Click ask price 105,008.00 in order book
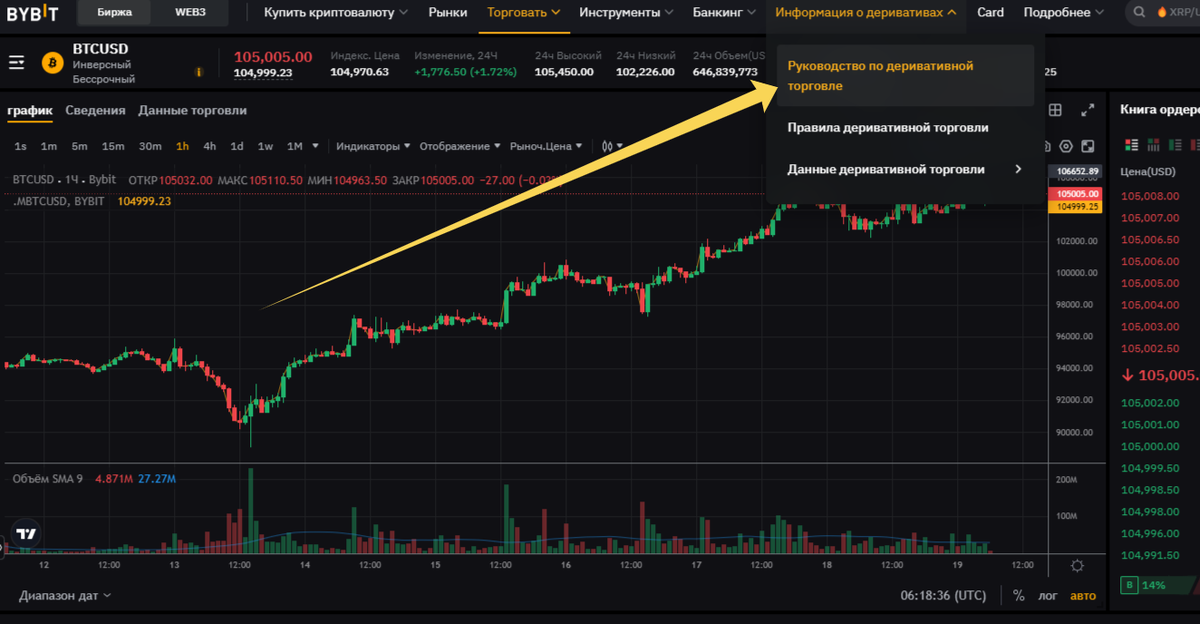 (x=1151, y=196)
